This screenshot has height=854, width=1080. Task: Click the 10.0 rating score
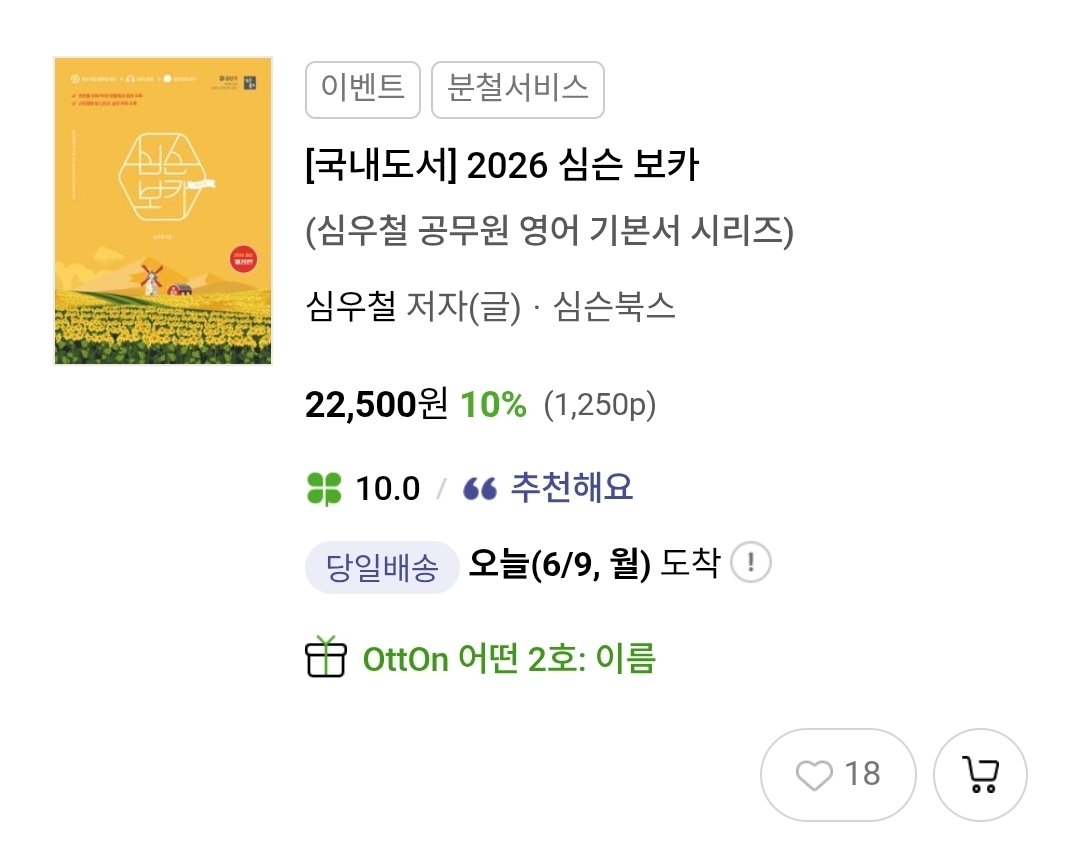point(388,489)
